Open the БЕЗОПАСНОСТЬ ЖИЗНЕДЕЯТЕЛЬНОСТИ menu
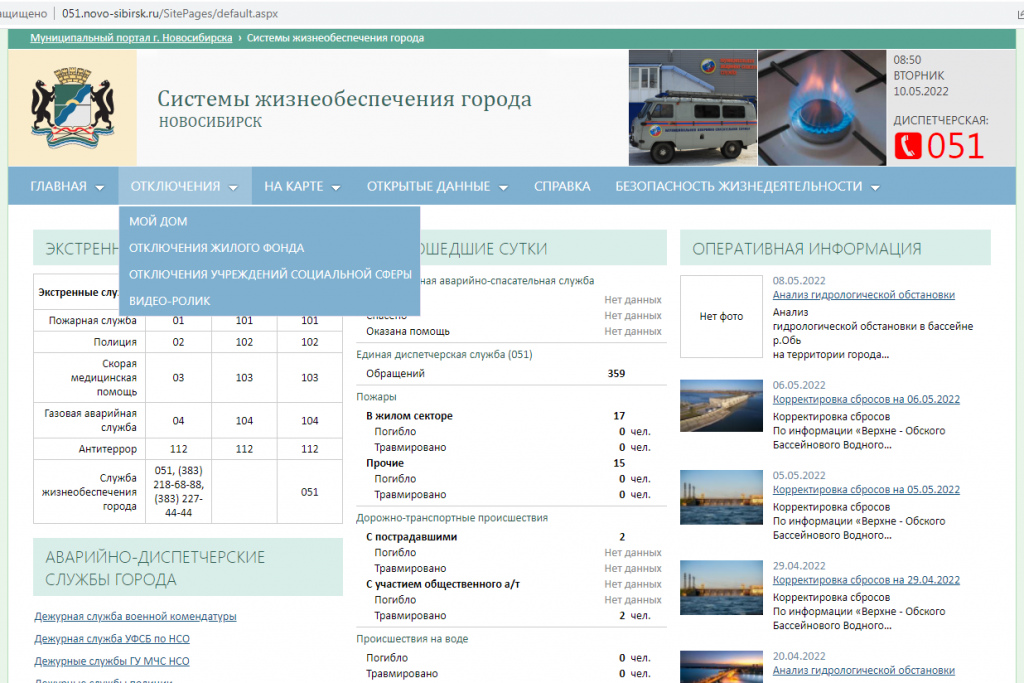Viewport: 1024px width, 683px height. [x=739, y=187]
